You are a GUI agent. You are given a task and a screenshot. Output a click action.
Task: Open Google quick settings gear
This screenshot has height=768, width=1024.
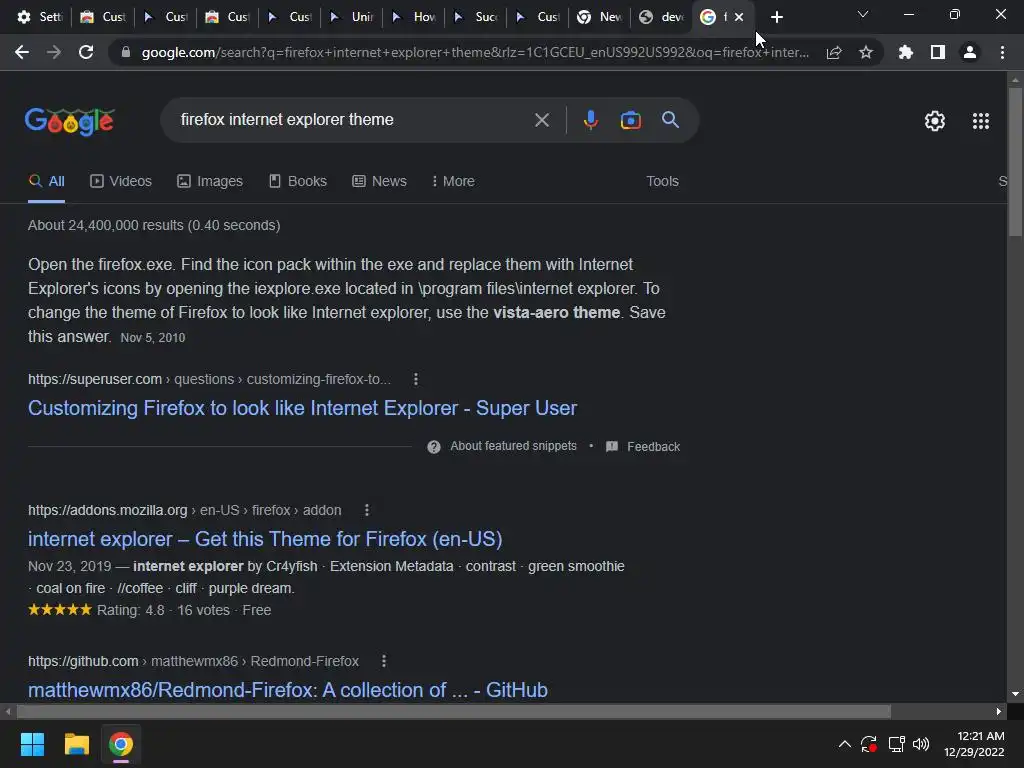935,121
